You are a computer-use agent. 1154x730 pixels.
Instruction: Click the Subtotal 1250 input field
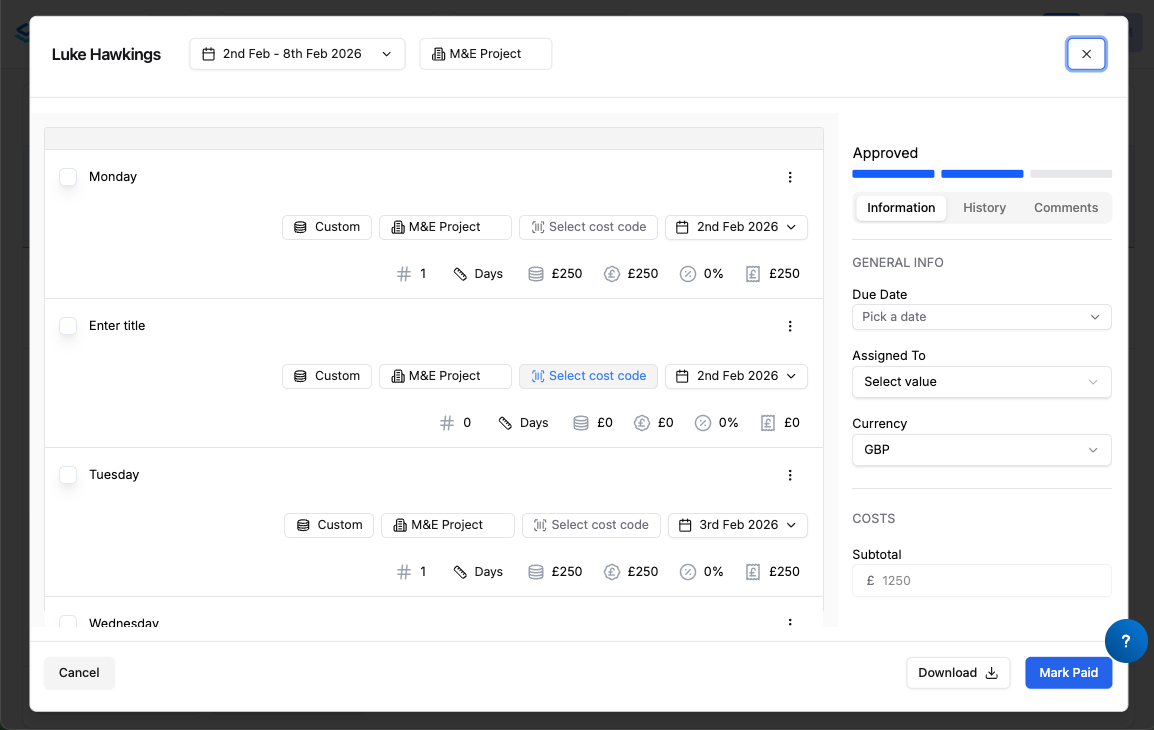pyautogui.click(x=981, y=581)
